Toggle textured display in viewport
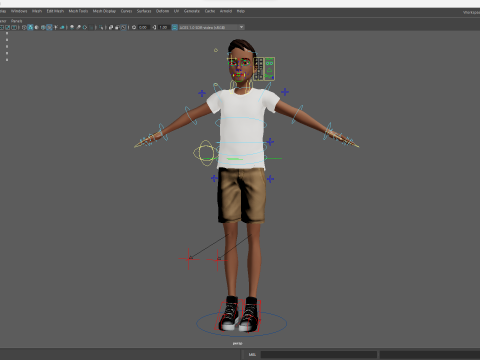The image size is (480, 360). click(49, 27)
